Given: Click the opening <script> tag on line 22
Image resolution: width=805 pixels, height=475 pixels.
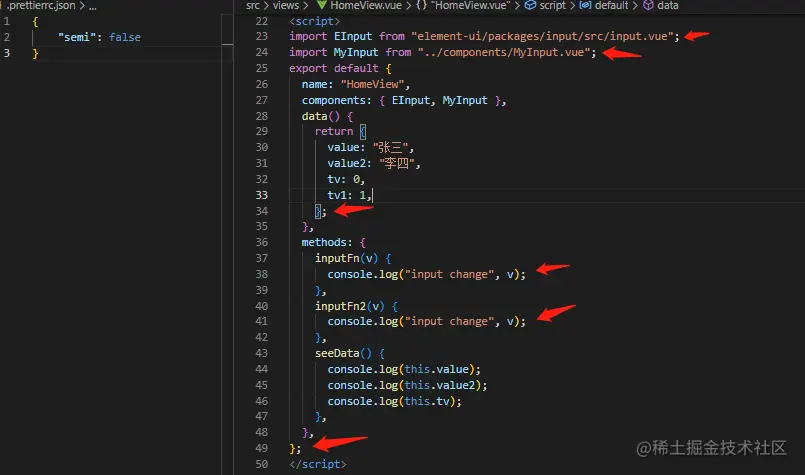Looking at the screenshot, I should tap(314, 21).
